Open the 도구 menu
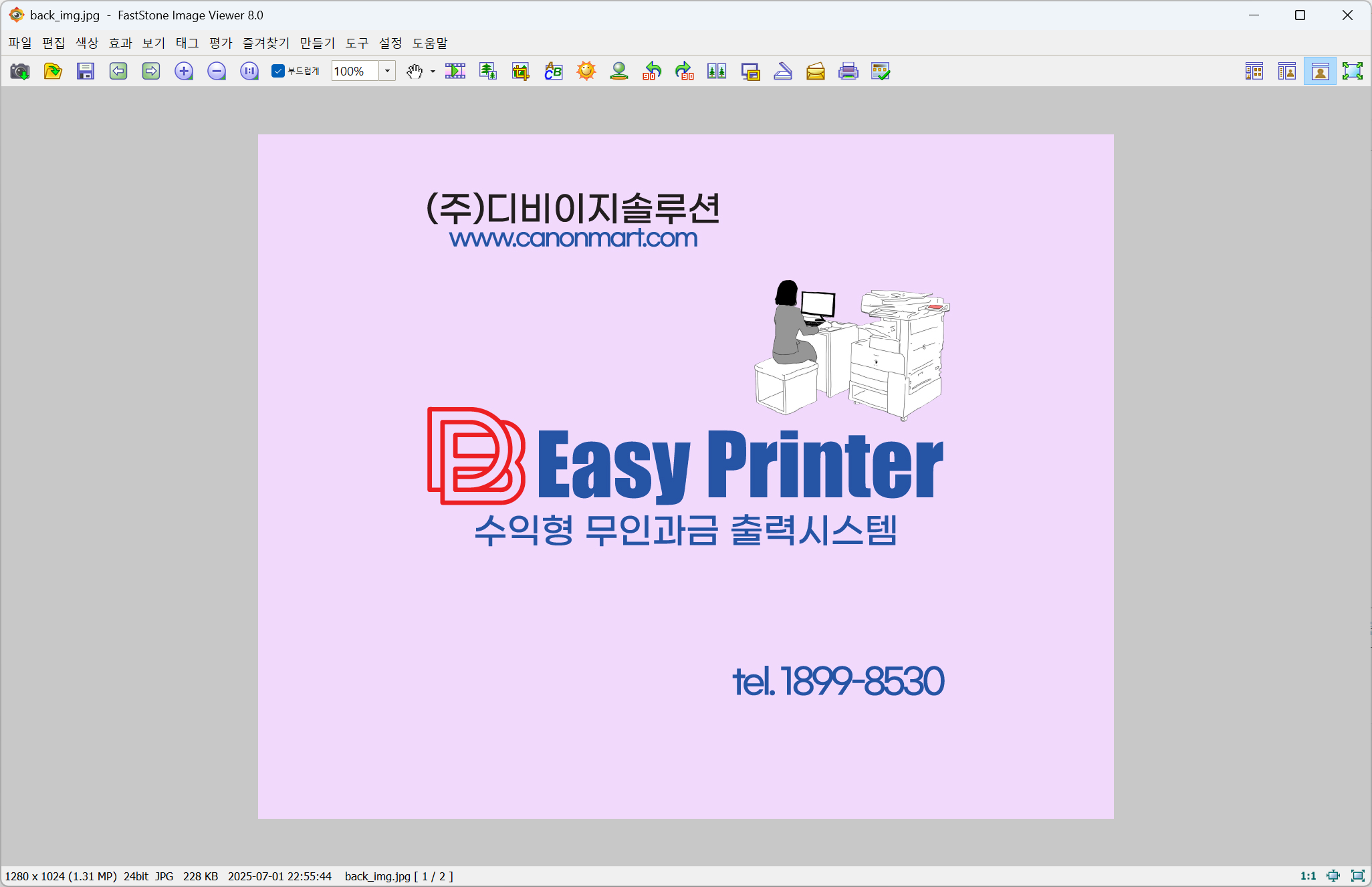This screenshot has height=887, width=1372. click(x=357, y=43)
